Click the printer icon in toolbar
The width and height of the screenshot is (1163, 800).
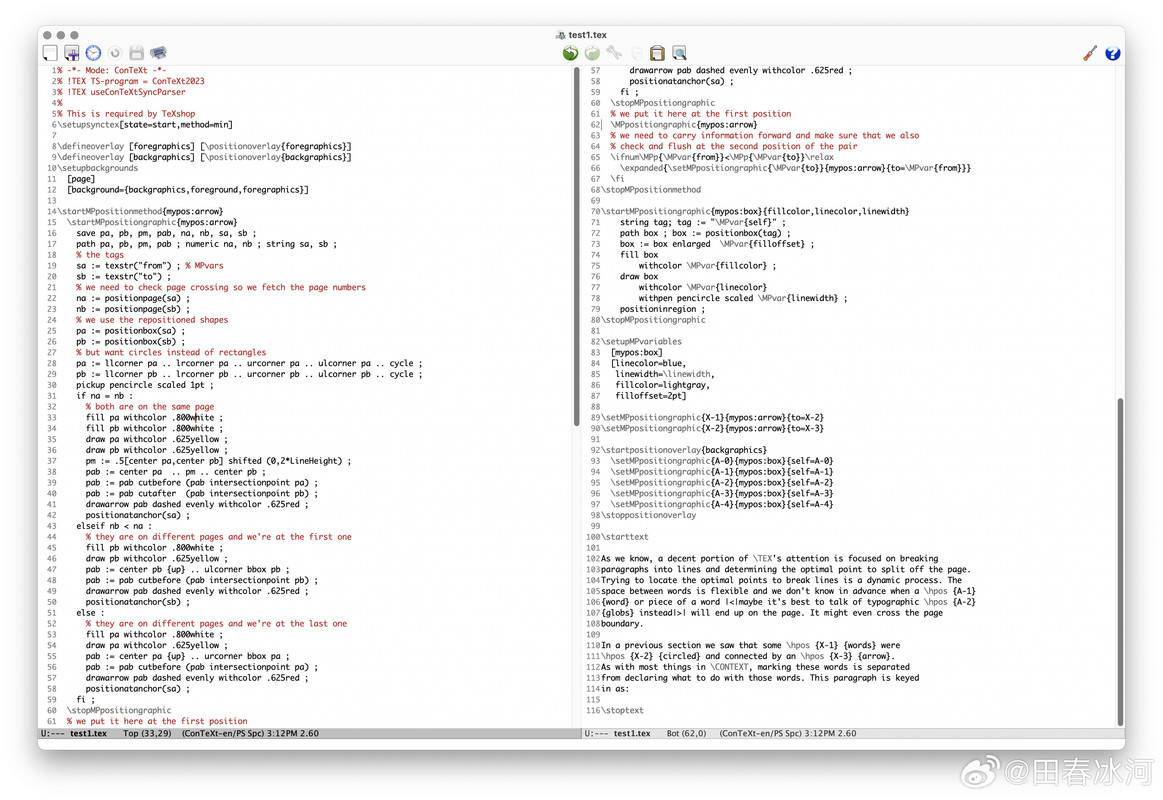[x=158, y=53]
